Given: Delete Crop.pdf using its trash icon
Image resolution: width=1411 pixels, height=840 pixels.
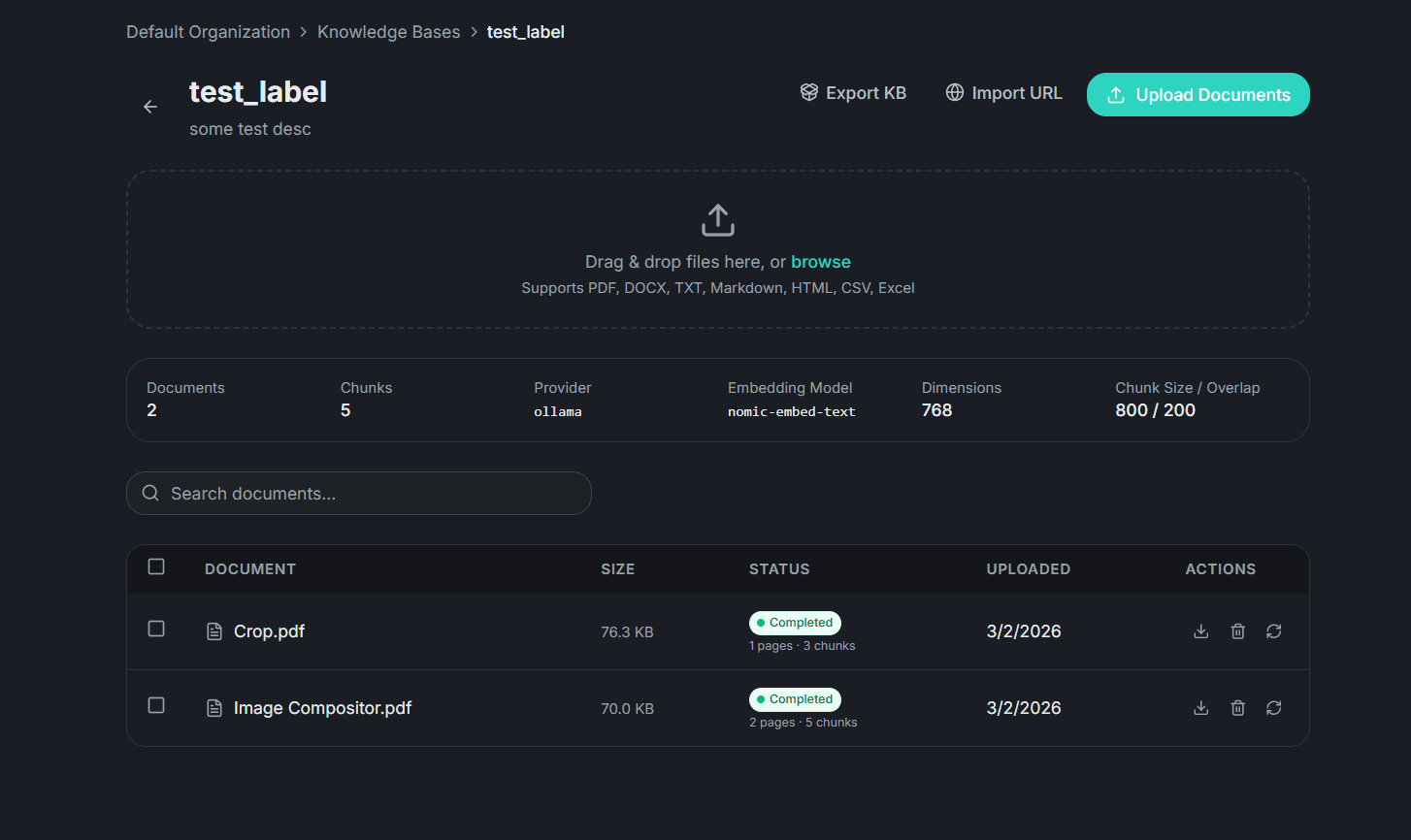Looking at the screenshot, I should (x=1237, y=630).
